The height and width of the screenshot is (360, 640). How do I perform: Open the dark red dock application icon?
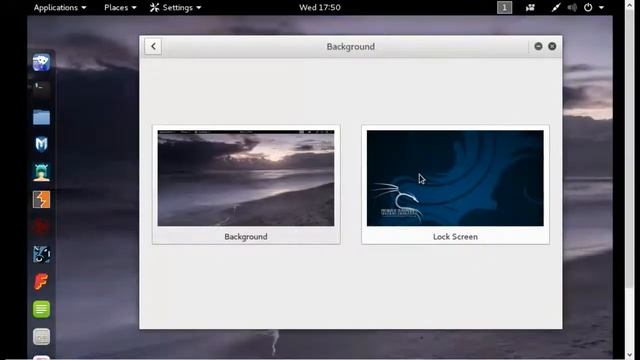[41, 227]
